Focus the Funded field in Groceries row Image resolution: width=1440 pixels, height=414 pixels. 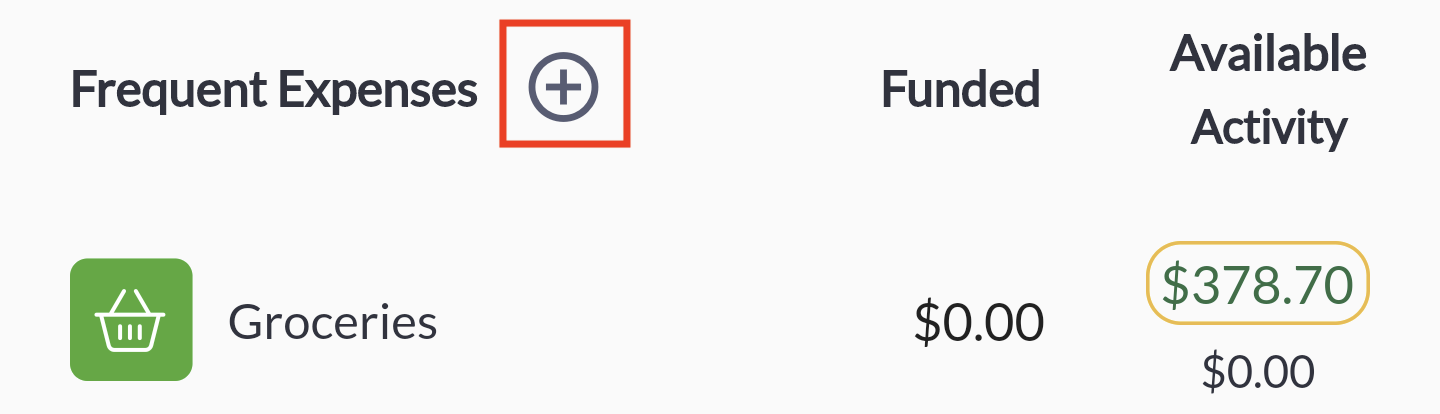pyautogui.click(x=979, y=322)
